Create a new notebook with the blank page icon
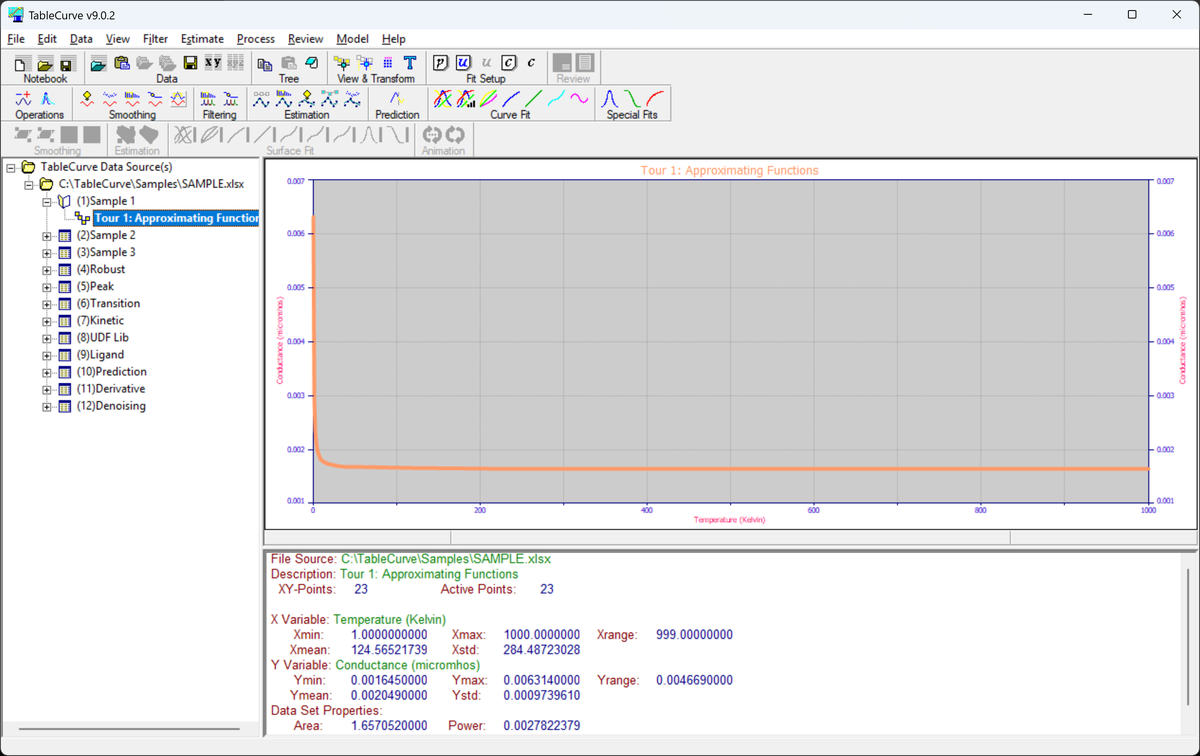The width and height of the screenshot is (1200, 756). [21, 64]
